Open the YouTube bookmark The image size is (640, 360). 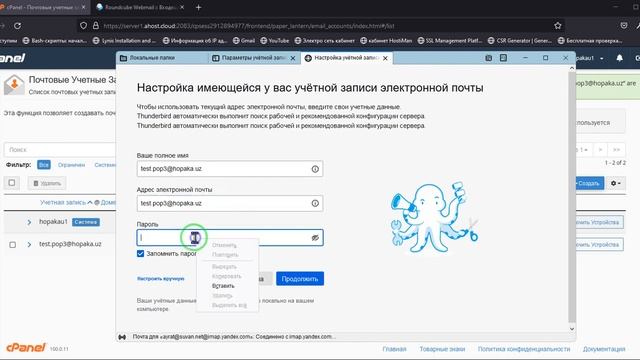click(275, 40)
